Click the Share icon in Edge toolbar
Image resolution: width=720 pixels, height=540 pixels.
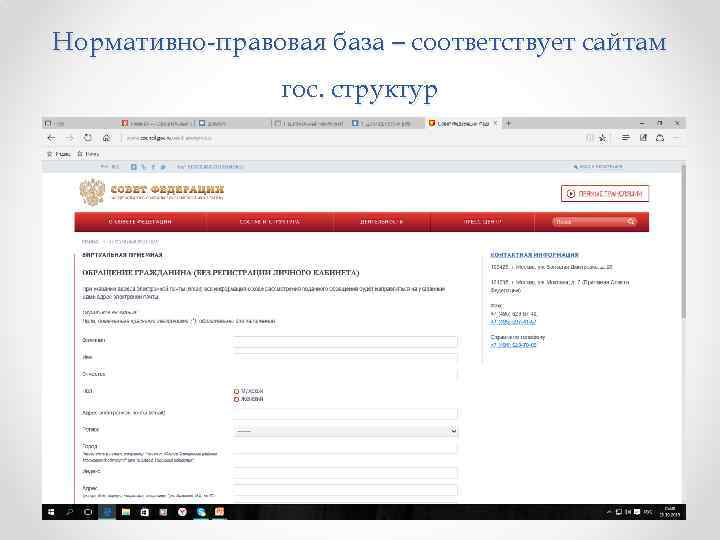pos(660,138)
